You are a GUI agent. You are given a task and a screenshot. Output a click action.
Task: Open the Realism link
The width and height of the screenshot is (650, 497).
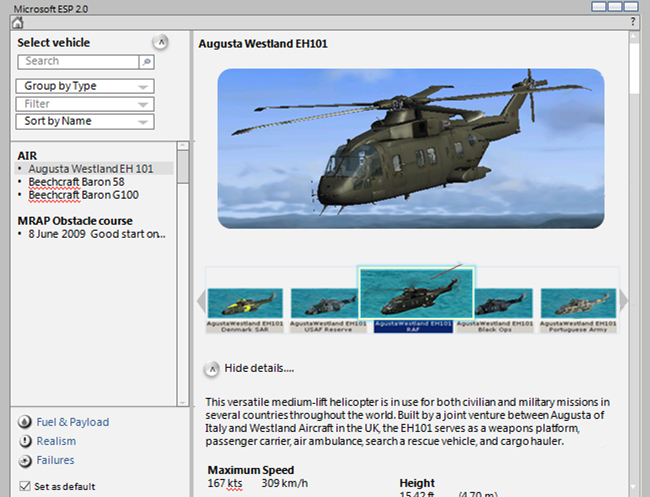56,441
